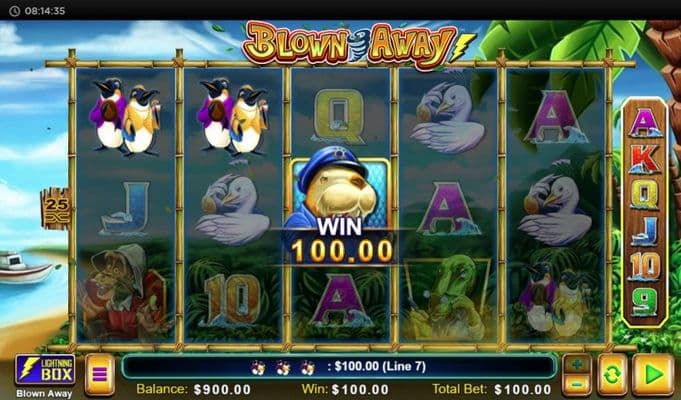This screenshot has width=681, height=400.
Task: Click the orange 10 in side paytable
Action: (645, 266)
